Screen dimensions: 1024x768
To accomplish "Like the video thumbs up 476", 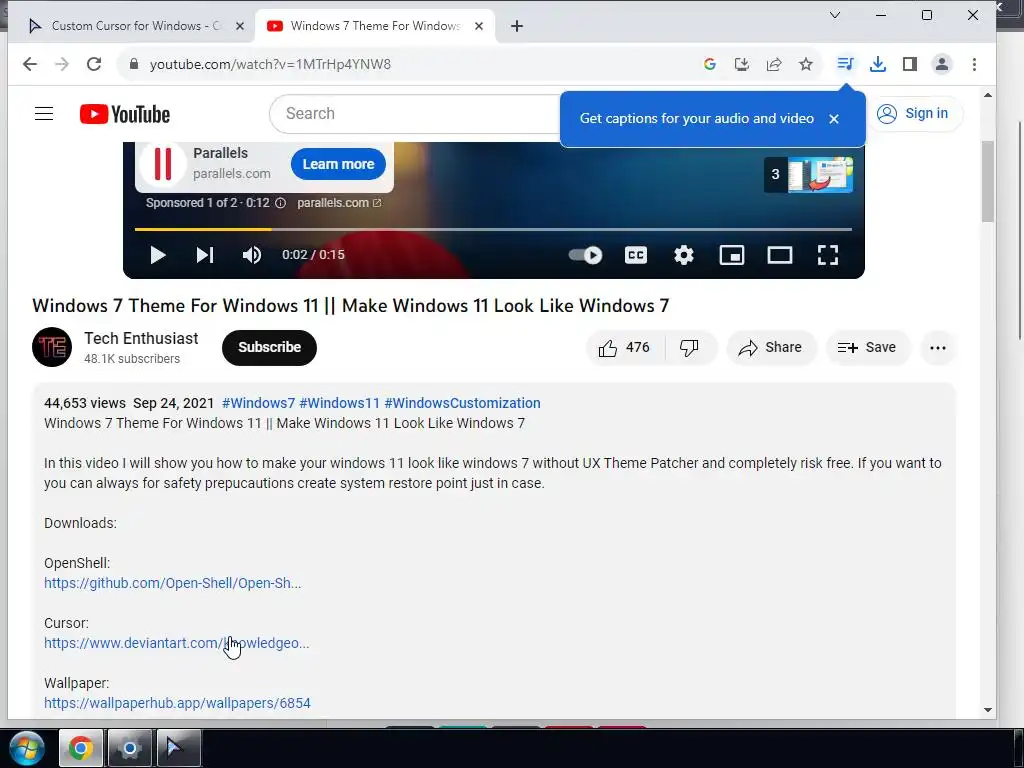I will (x=624, y=347).
